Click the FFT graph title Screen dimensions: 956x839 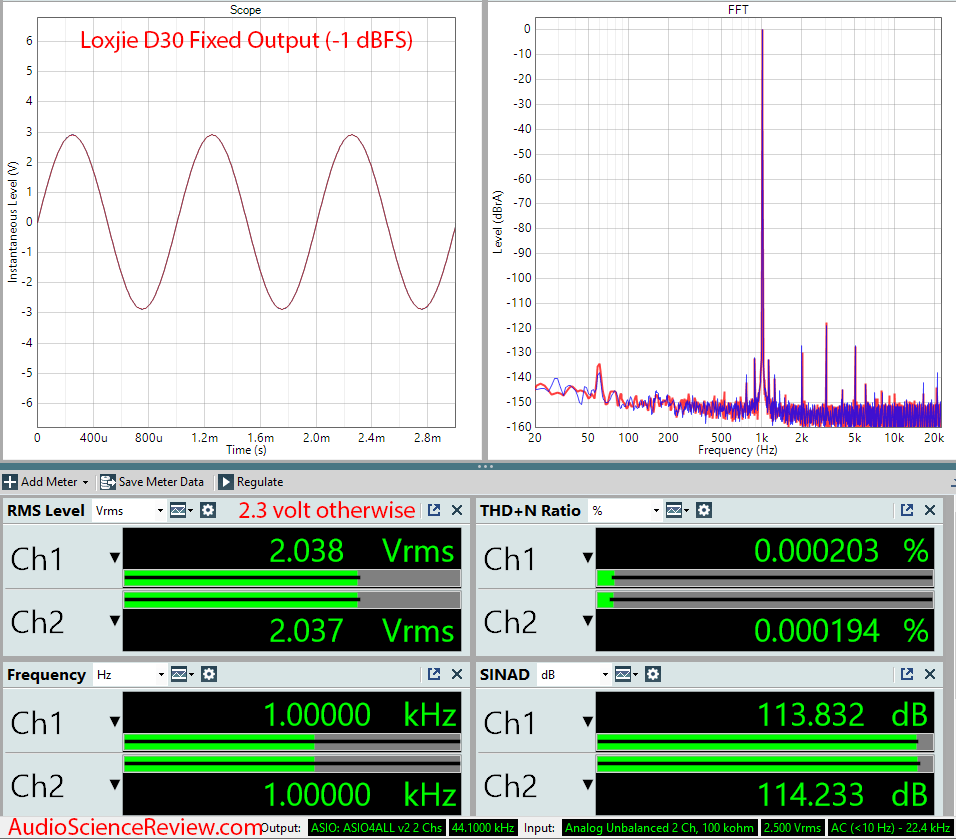[738, 10]
